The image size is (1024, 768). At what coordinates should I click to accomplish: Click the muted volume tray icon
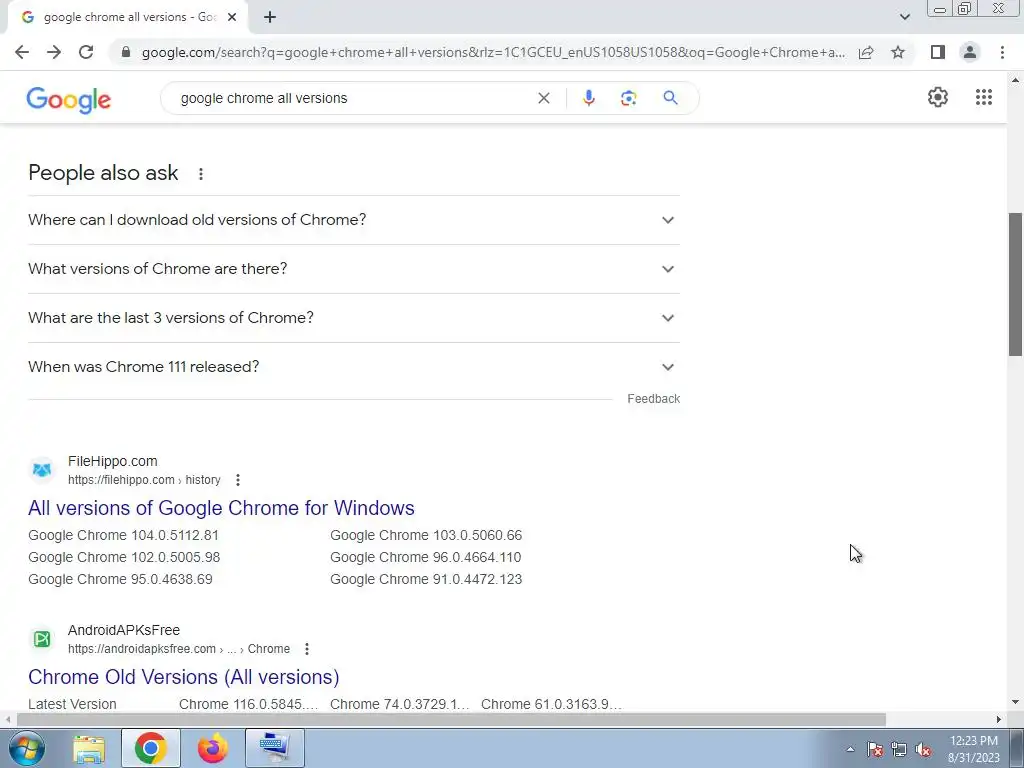coord(923,750)
